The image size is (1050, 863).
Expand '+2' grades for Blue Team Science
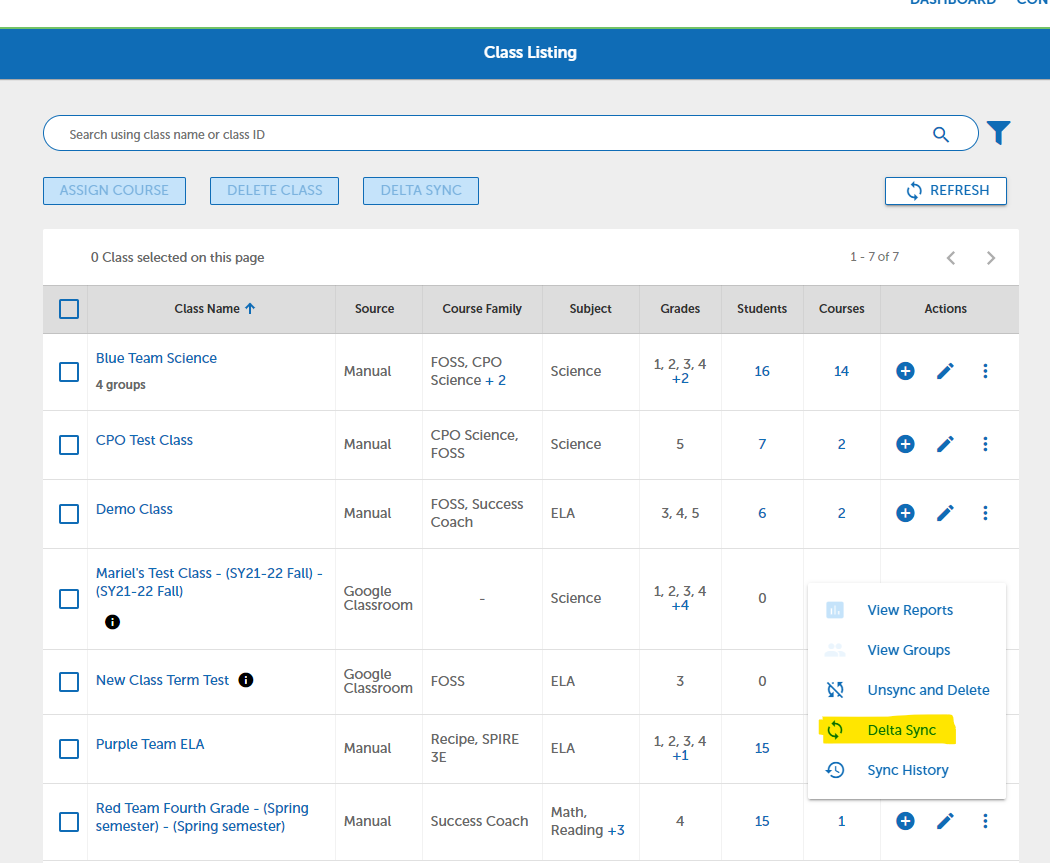pyautogui.click(x=680, y=379)
